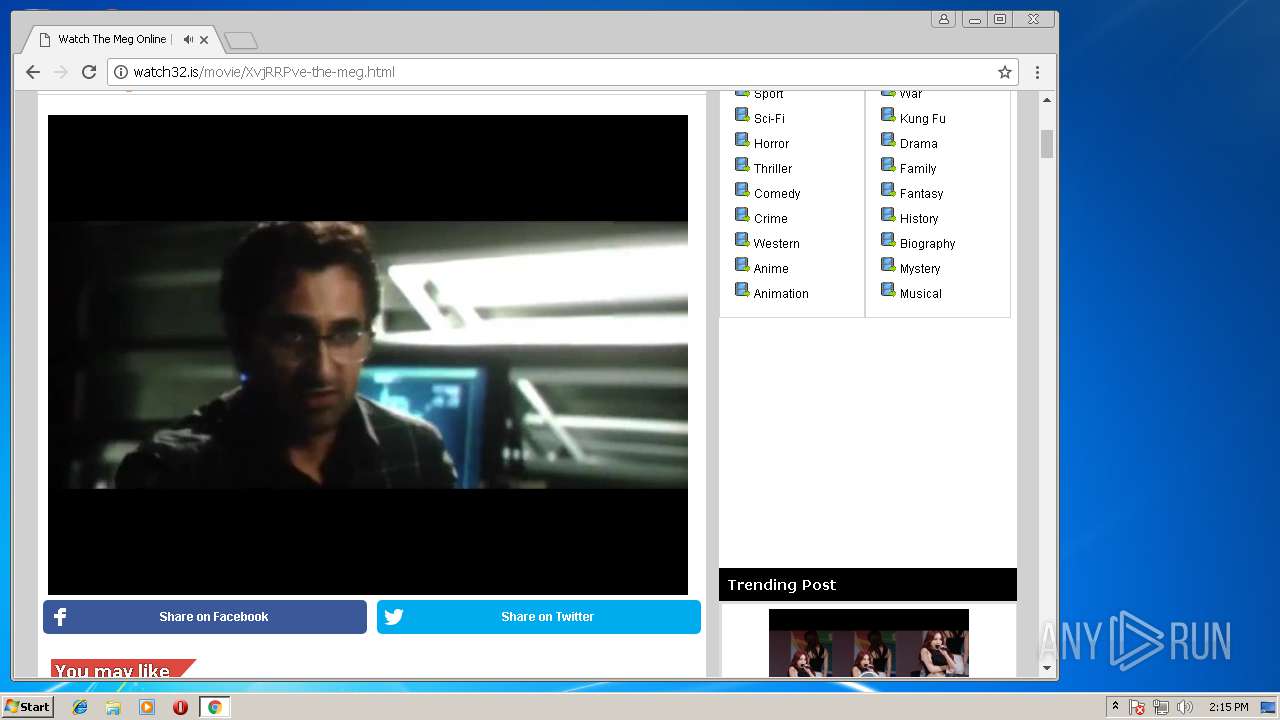Show hidden system tray icons
The width and height of the screenshot is (1280, 720).
click(x=1115, y=707)
